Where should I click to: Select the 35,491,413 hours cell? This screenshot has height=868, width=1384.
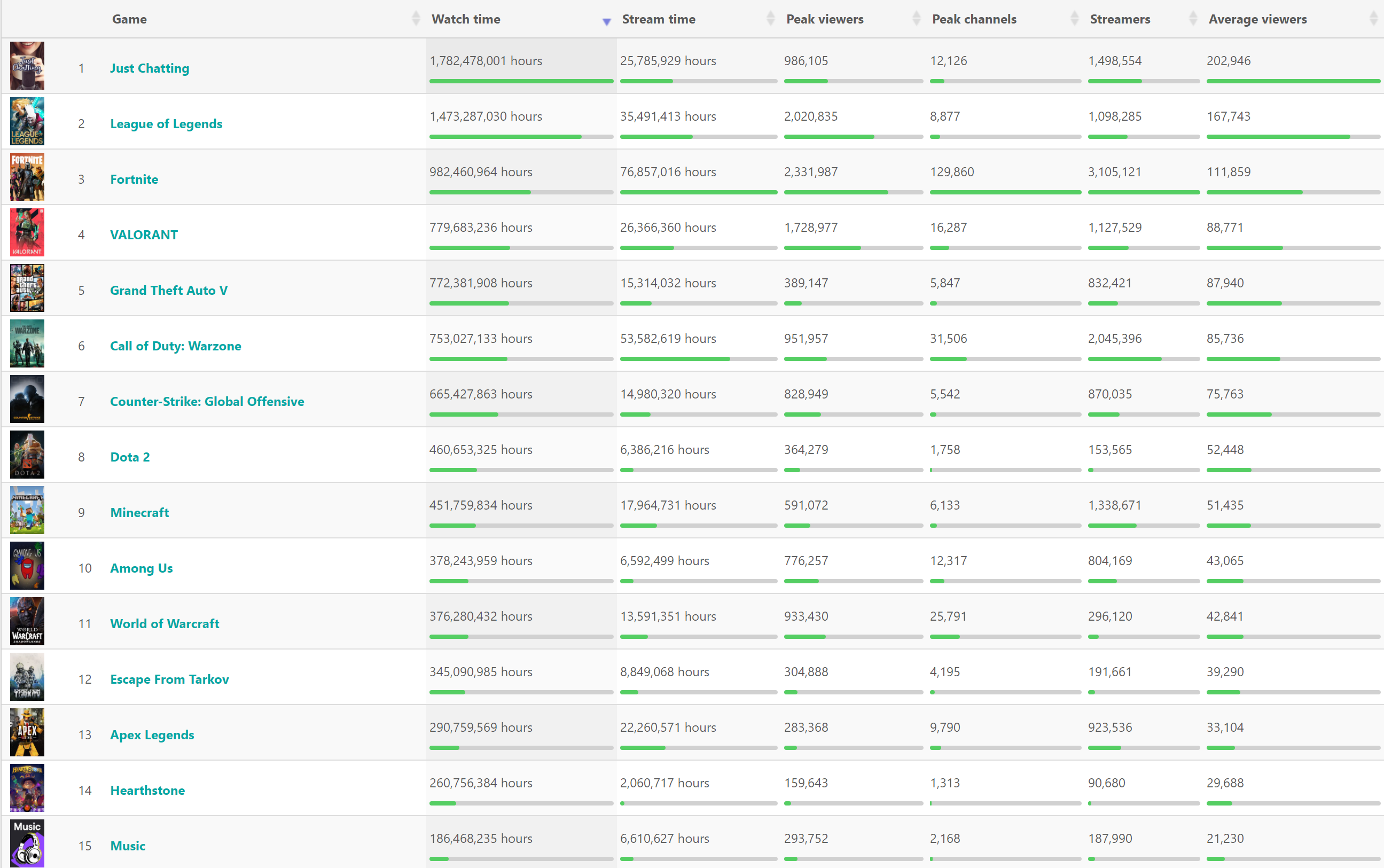pyautogui.click(x=668, y=116)
